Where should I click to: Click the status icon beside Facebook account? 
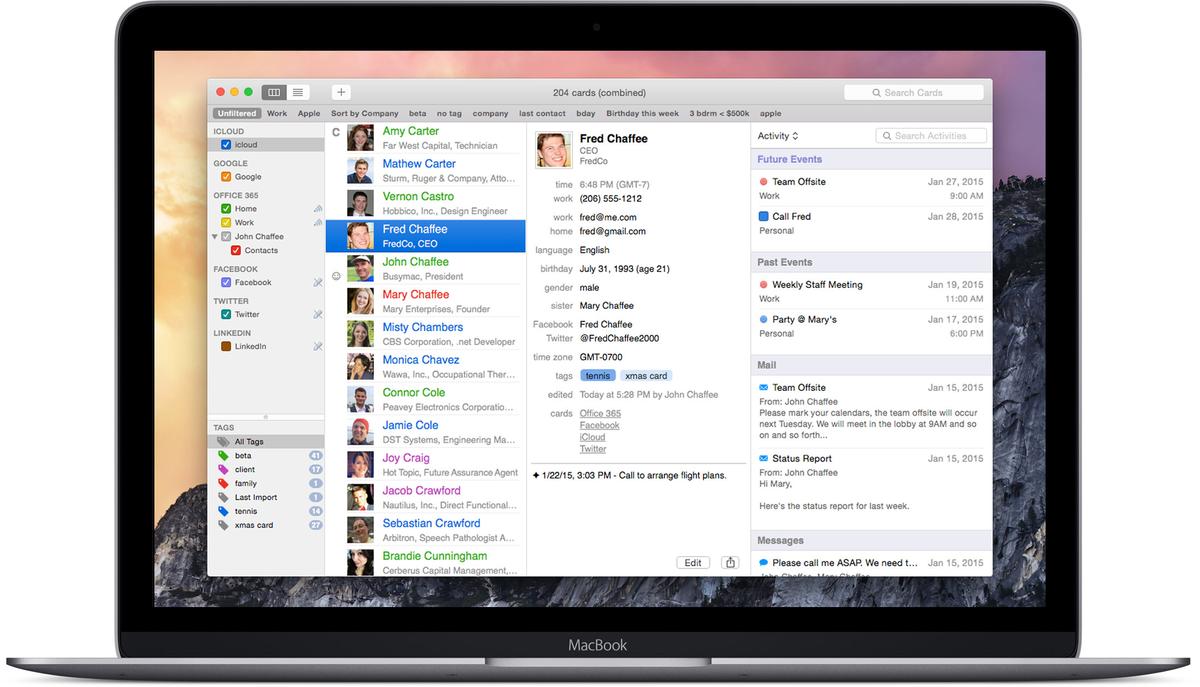[318, 282]
